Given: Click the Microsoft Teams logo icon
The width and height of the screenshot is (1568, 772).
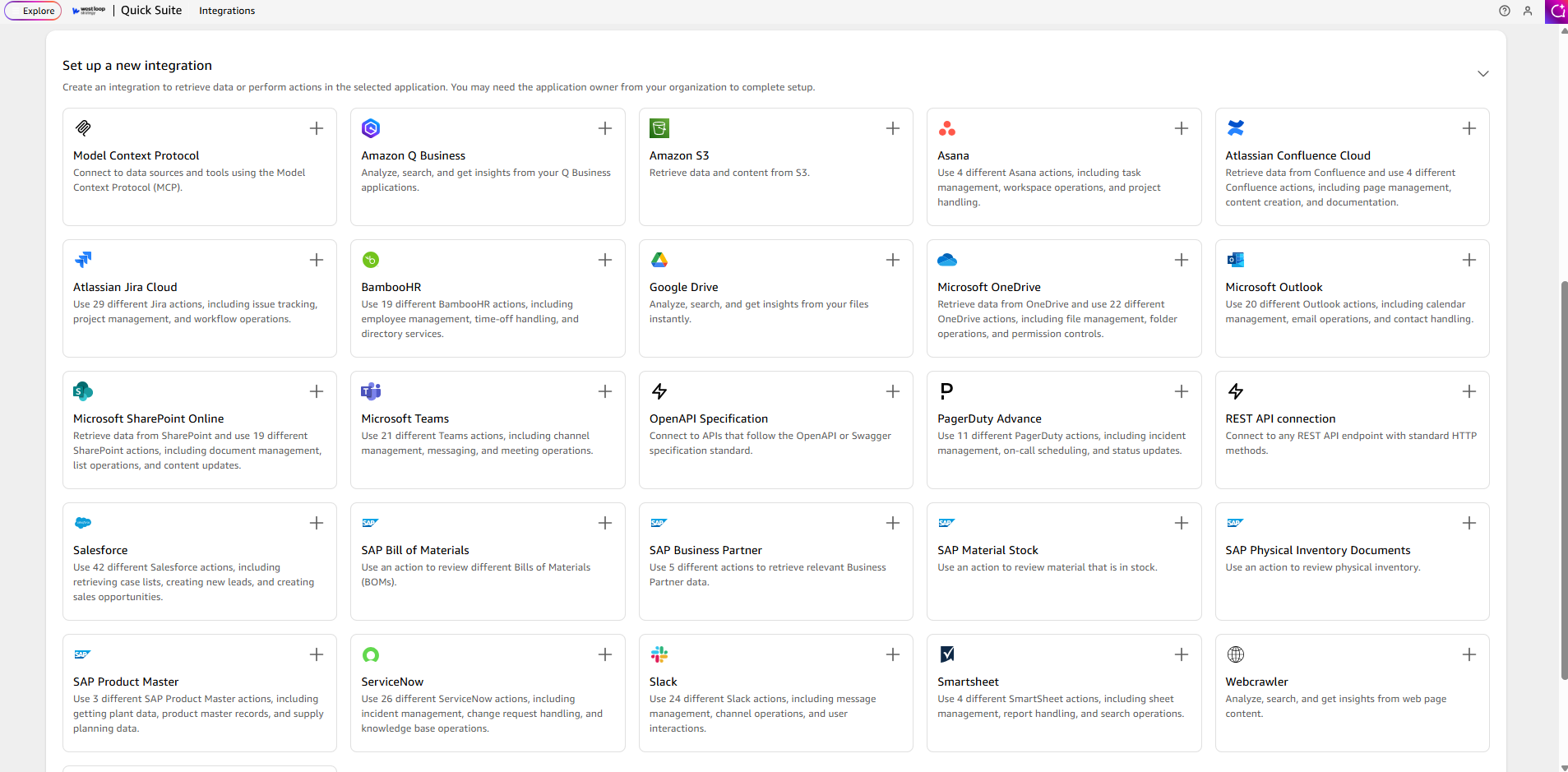Looking at the screenshot, I should (371, 391).
